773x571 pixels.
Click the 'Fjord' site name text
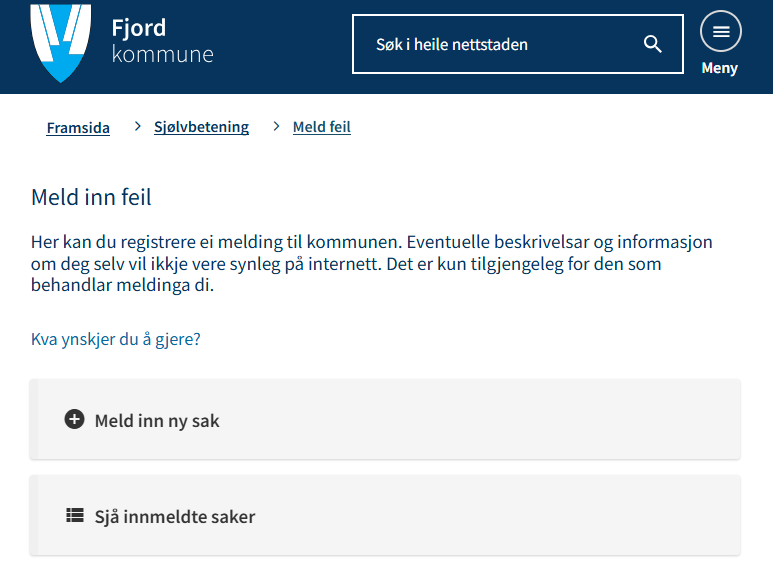(x=139, y=28)
